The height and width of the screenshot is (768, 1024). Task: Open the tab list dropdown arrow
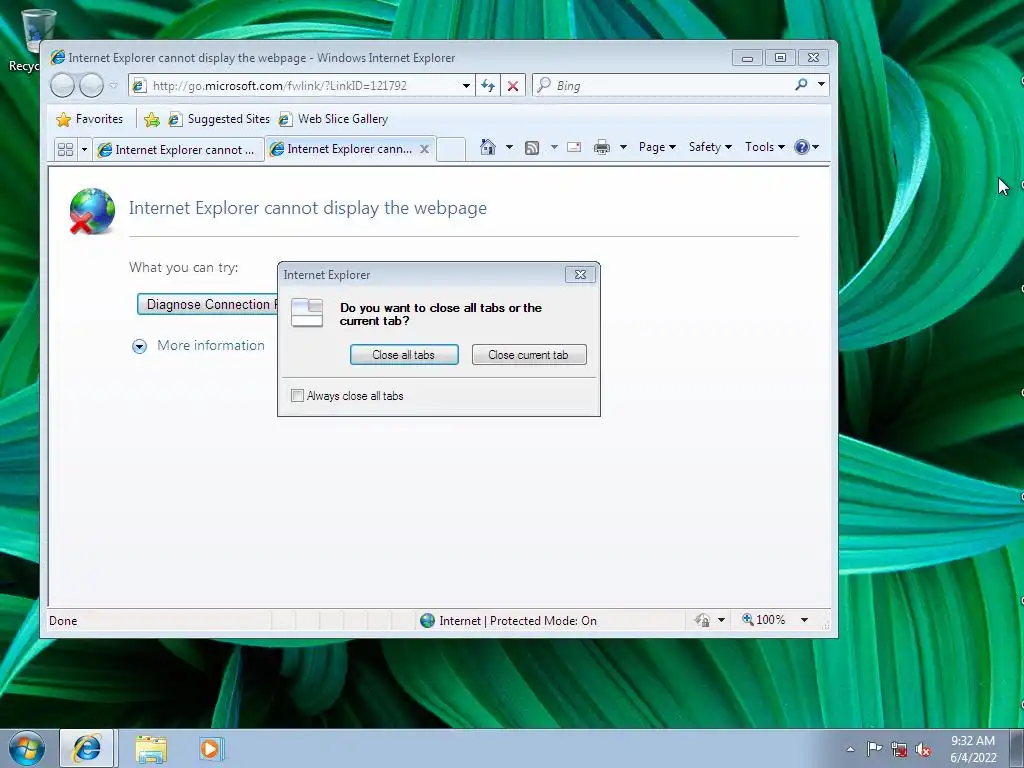point(84,150)
